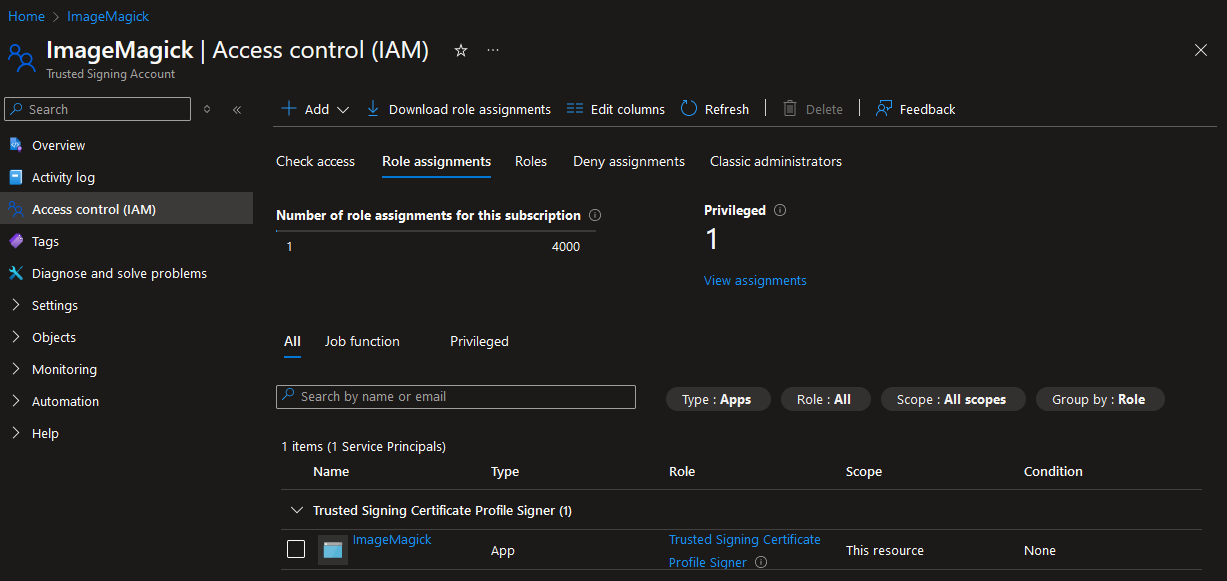Collapse the sidebar with double chevron icon
This screenshot has height=581, width=1227.
(x=237, y=109)
